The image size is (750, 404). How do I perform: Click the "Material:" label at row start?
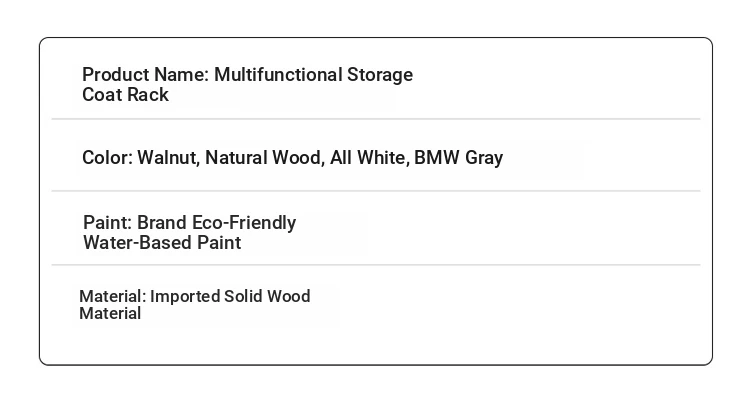click(113, 296)
